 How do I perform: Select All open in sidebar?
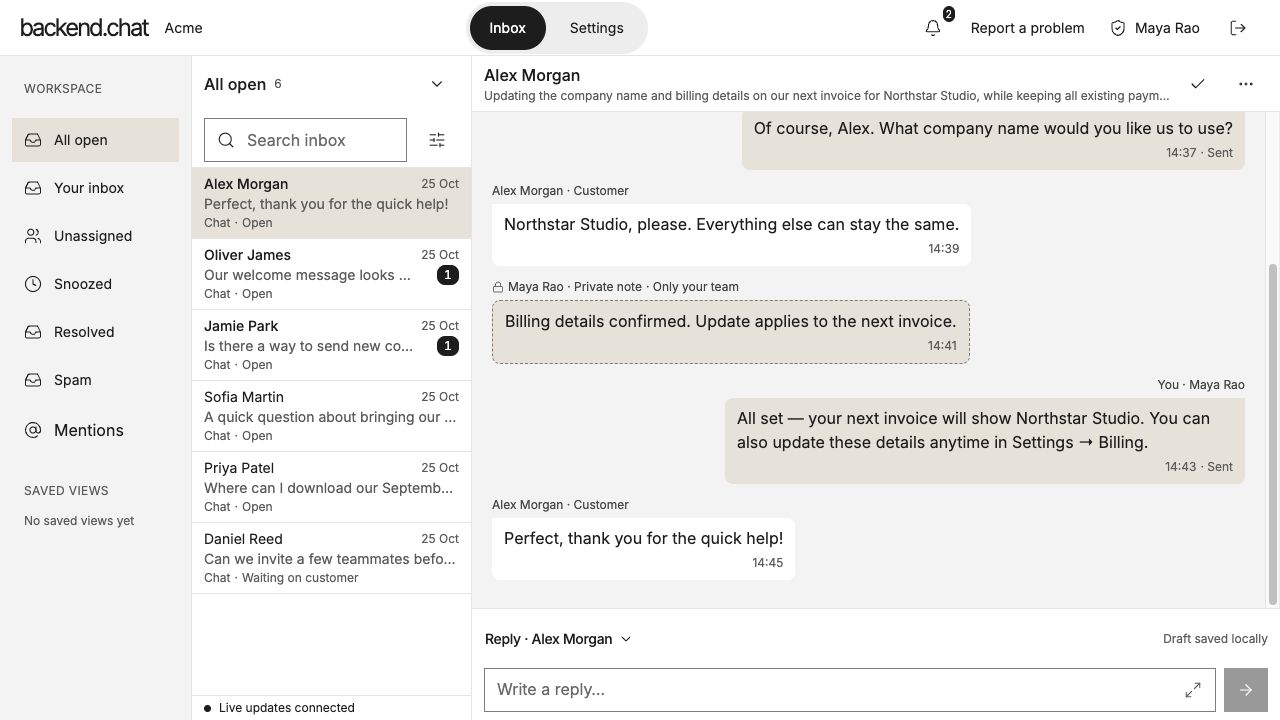click(95, 140)
